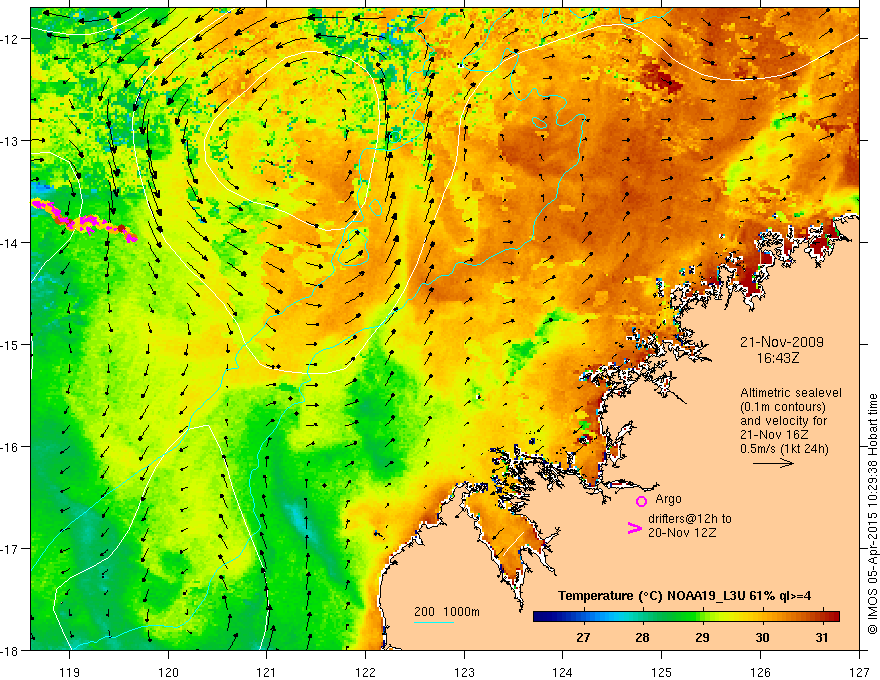Click colorbar tick label 31

tap(822, 637)
